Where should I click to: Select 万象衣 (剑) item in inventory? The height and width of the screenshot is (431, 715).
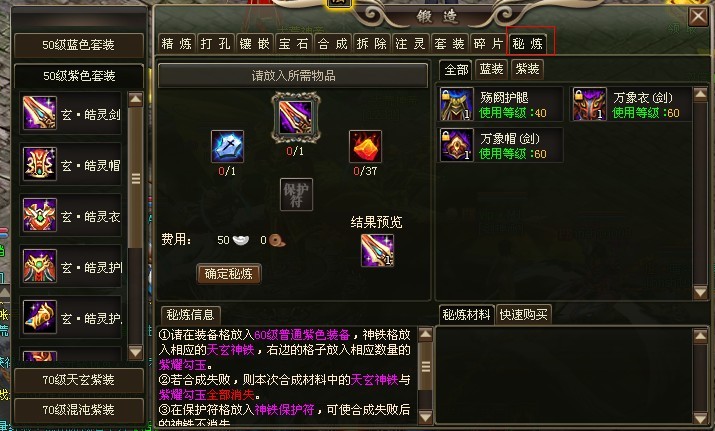(x=632, y=104)
